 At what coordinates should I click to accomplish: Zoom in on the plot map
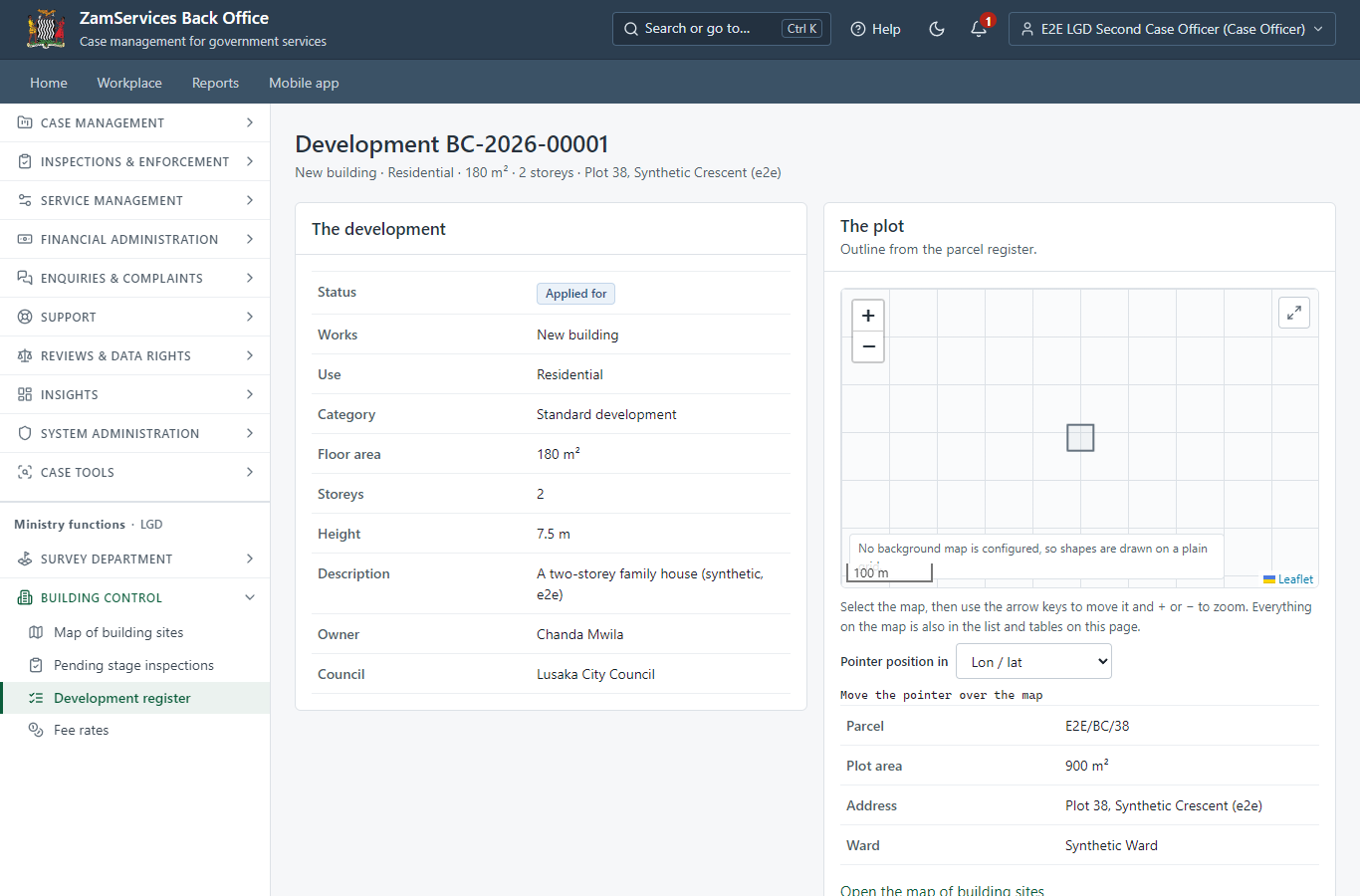868,316
